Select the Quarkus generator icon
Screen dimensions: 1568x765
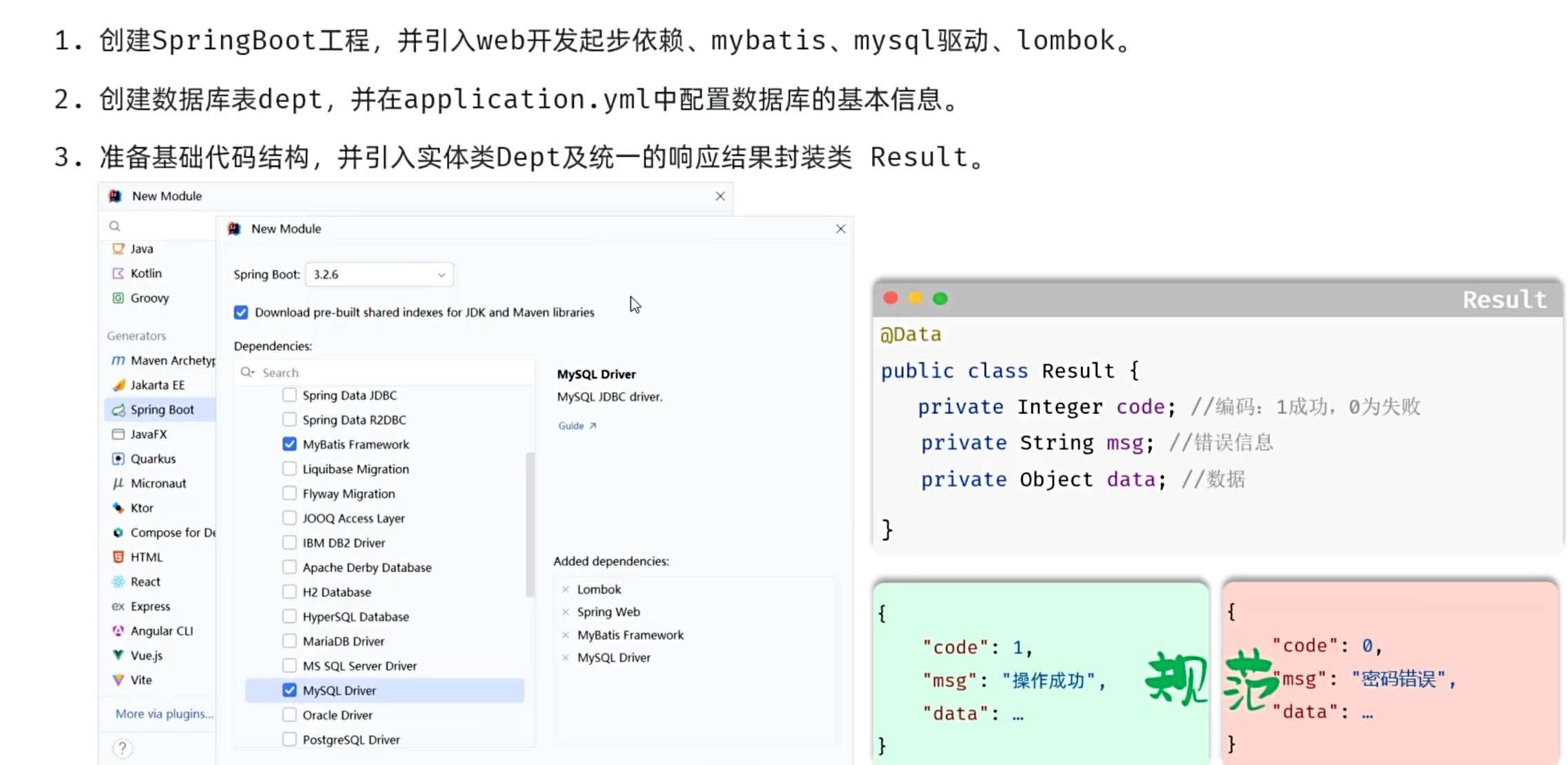pyautogui.click(x=118, y=459)
